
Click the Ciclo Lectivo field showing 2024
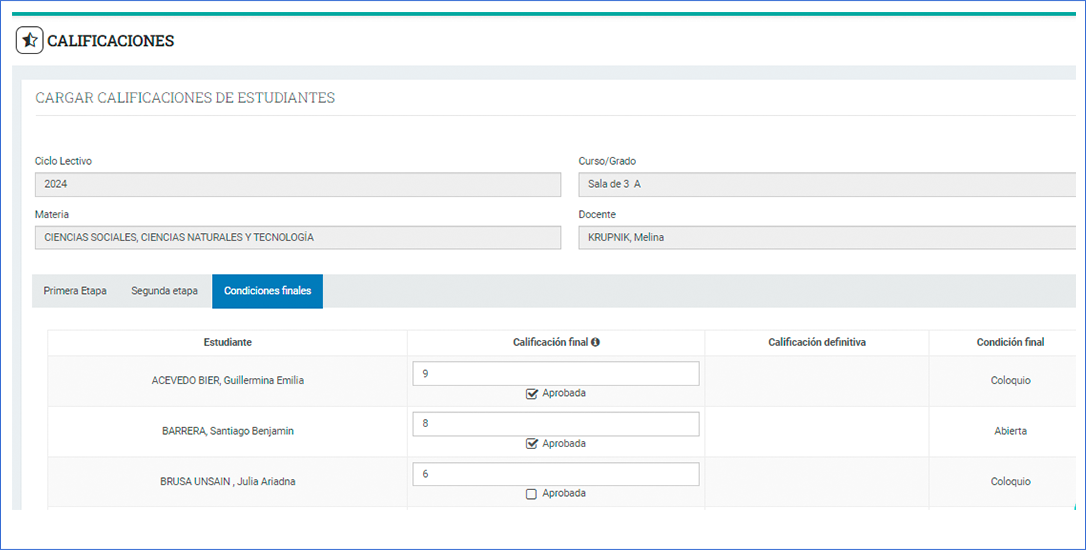[297, 184]
